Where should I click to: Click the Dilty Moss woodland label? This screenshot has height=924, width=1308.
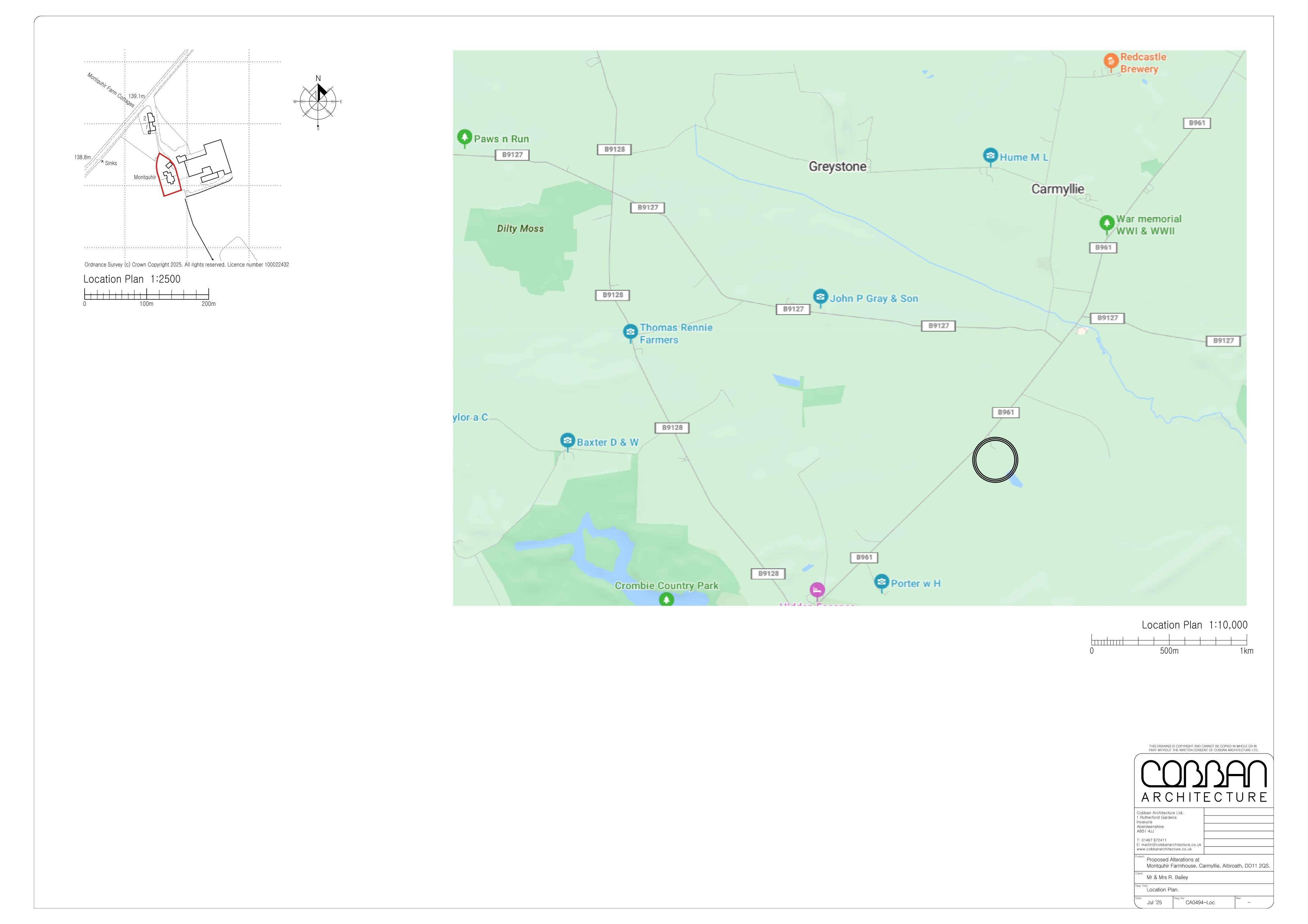520,228
